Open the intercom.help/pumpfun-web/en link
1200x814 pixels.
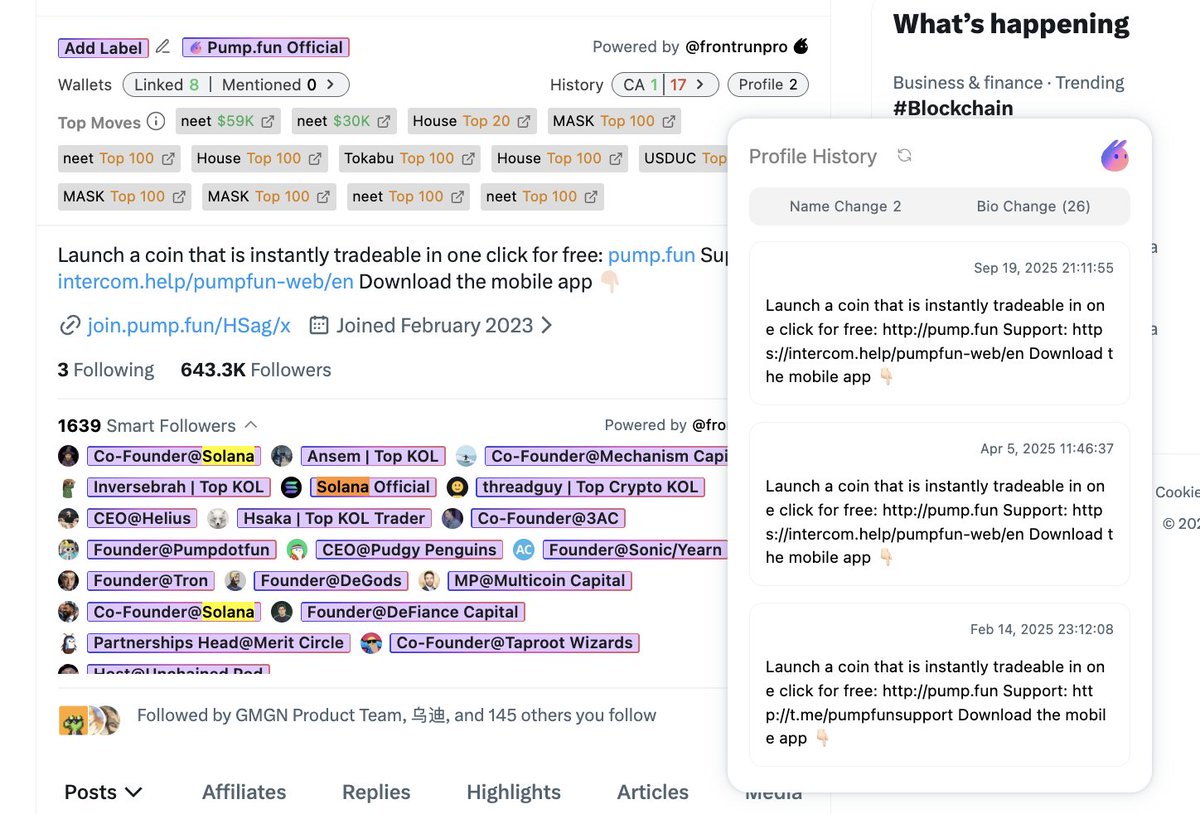pyautogui.click(x=205, y=281)
